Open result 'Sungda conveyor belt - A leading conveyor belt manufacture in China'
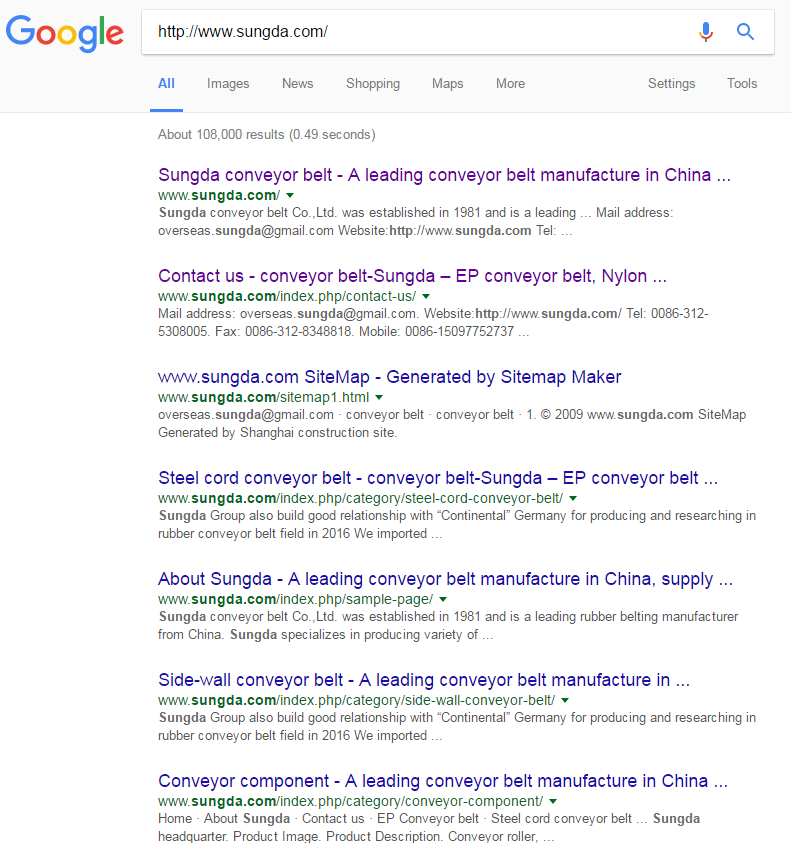Image resolution: width=791 pixels, height=843 pixels. (x=444, y=175)
